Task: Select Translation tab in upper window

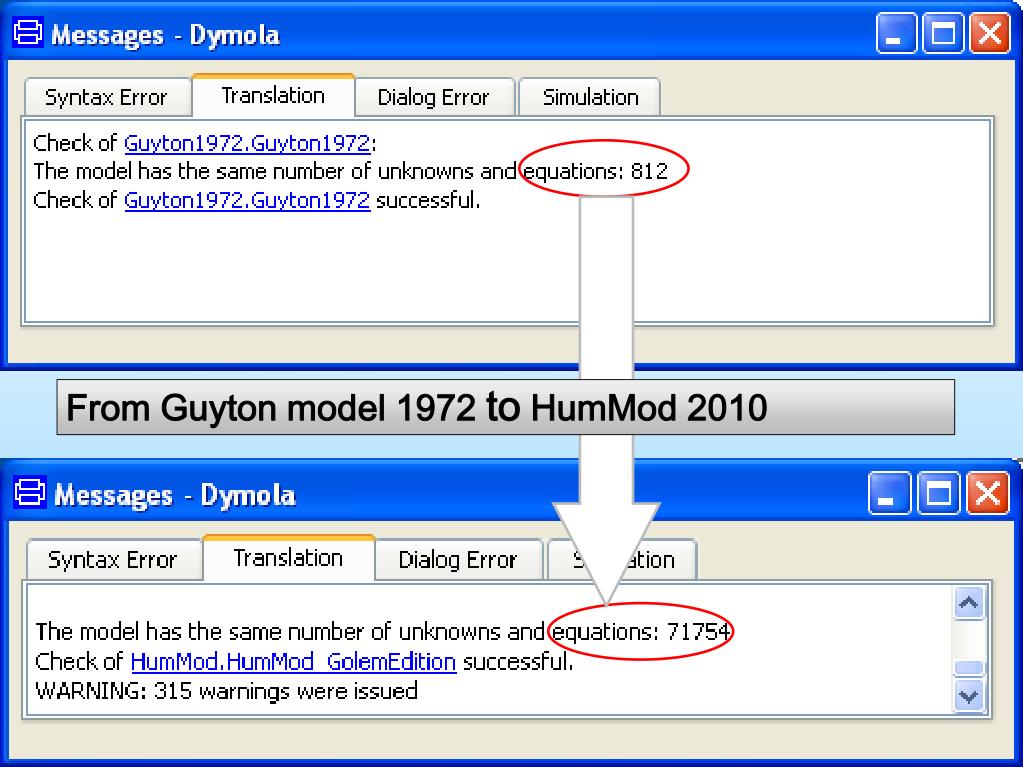Action: pos(273,95)
